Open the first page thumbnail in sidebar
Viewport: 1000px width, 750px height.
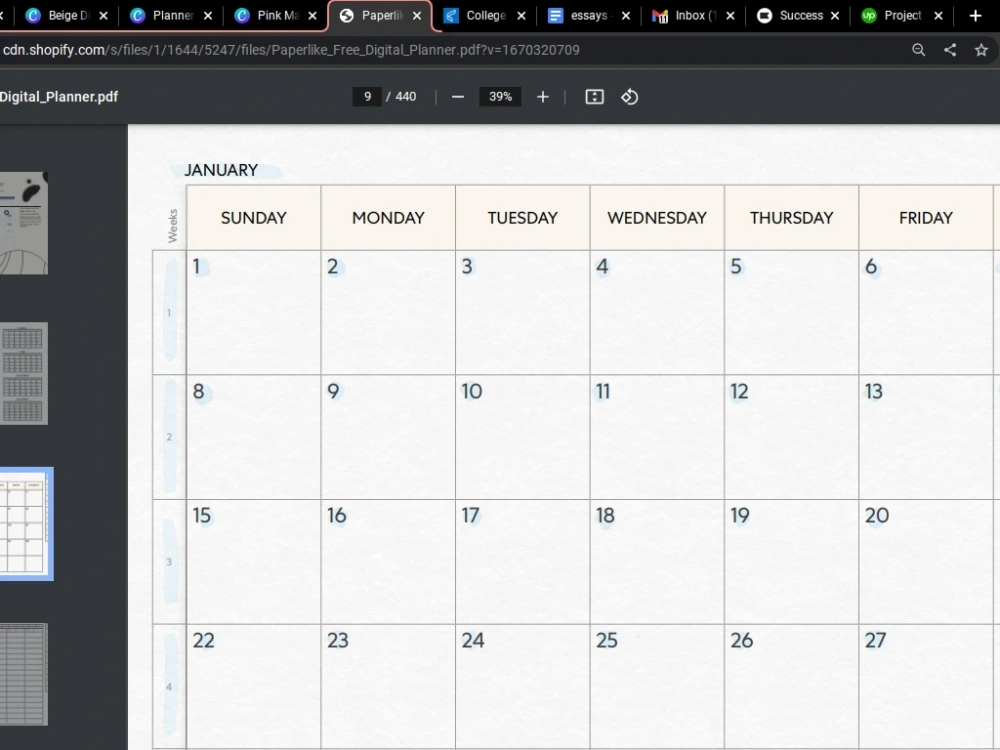tap(24, 223)
